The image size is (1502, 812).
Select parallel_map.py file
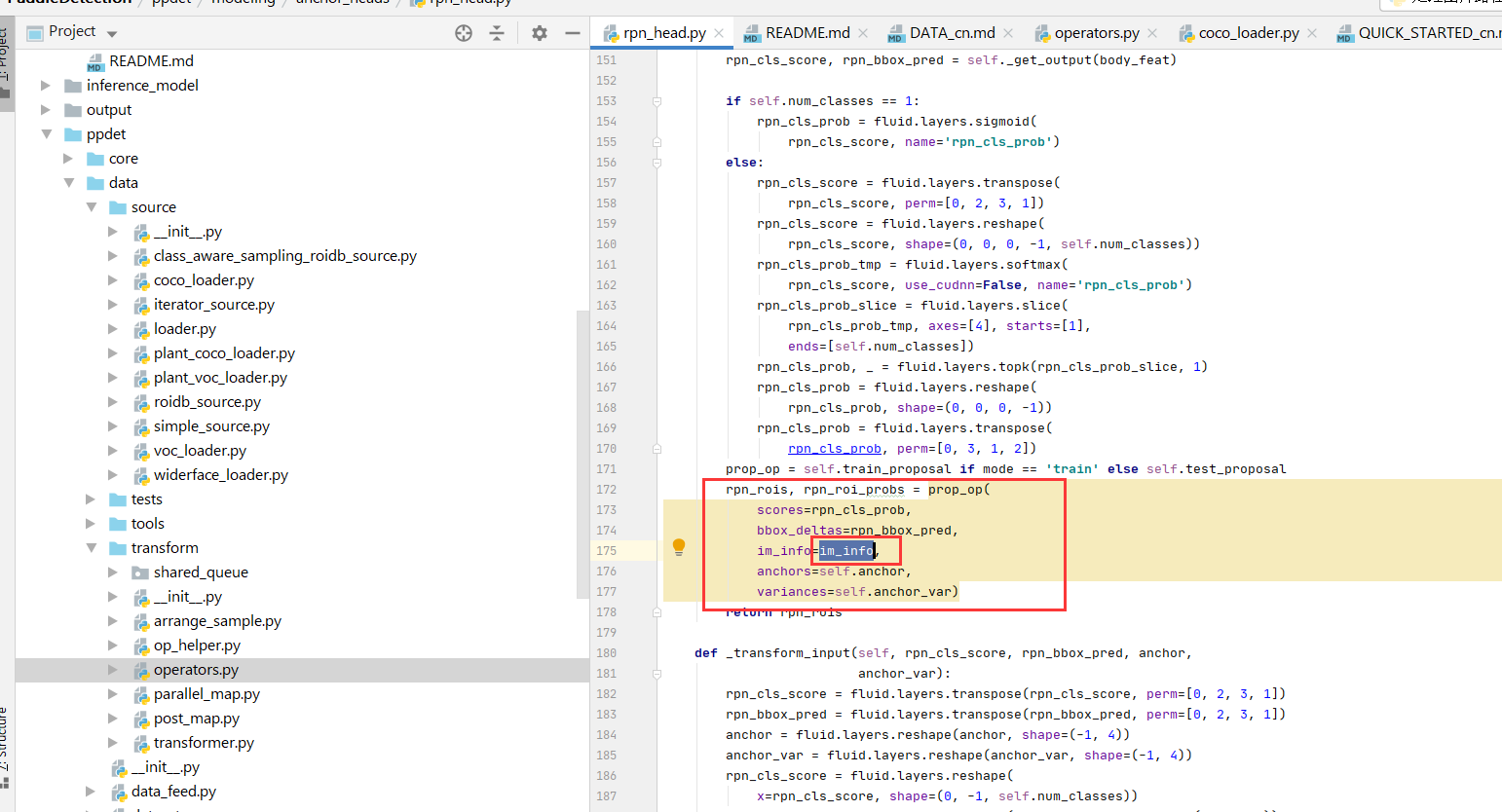(207, 694)
